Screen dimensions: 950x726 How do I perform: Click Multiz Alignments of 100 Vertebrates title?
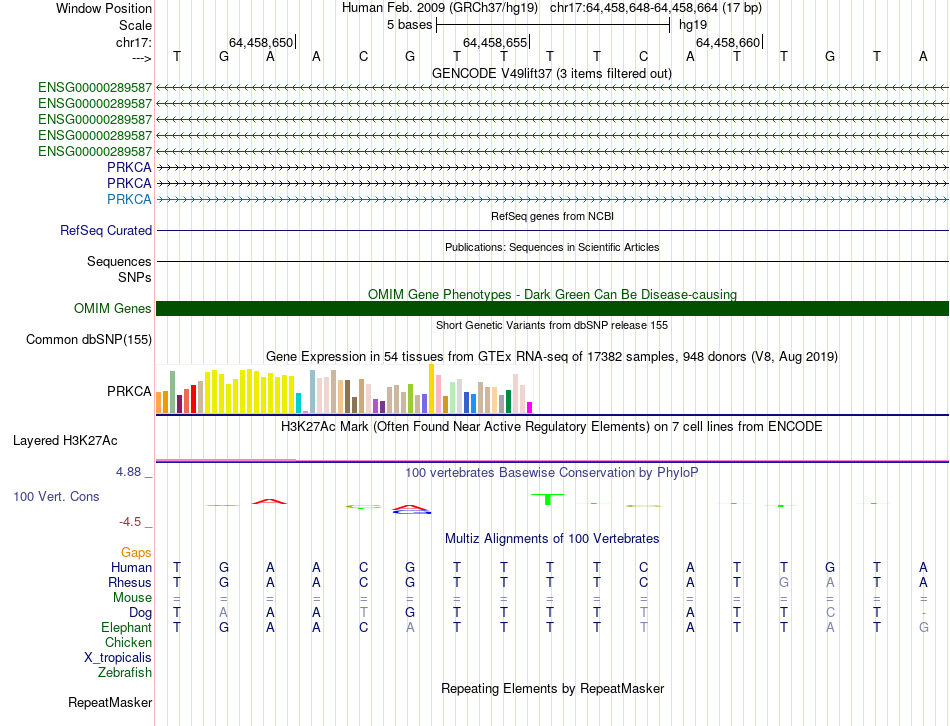click(552, 538)
